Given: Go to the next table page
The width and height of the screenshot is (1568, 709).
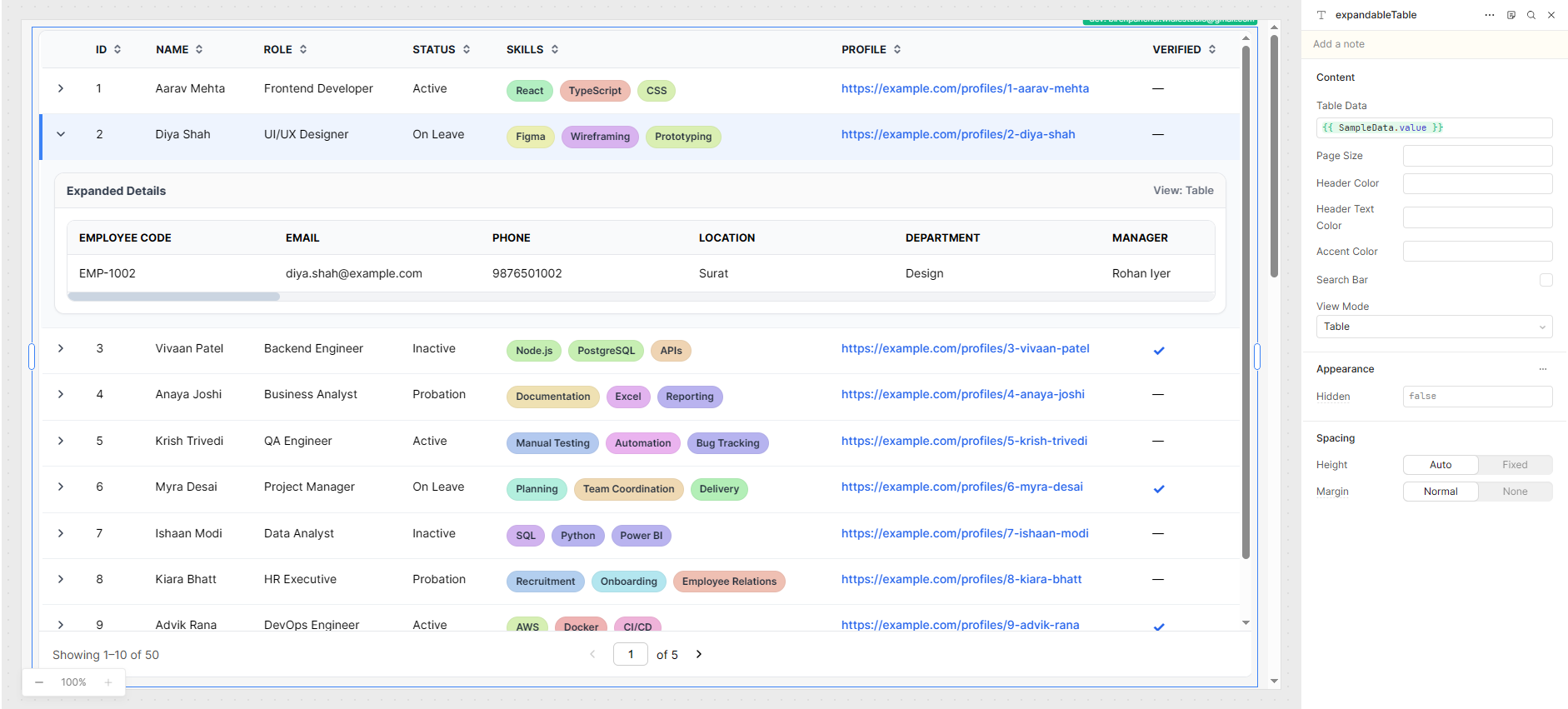Looking at the screenshot, I should pyautogui.click(x=699, y=654).
